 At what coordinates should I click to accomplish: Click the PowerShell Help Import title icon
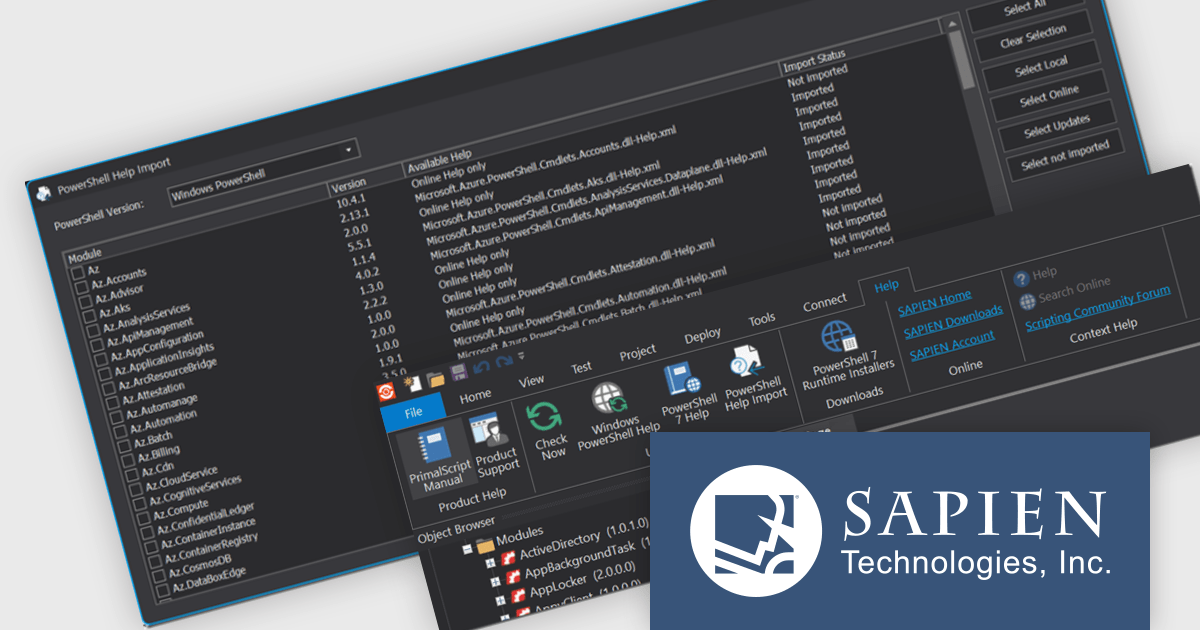coord(43,194)
